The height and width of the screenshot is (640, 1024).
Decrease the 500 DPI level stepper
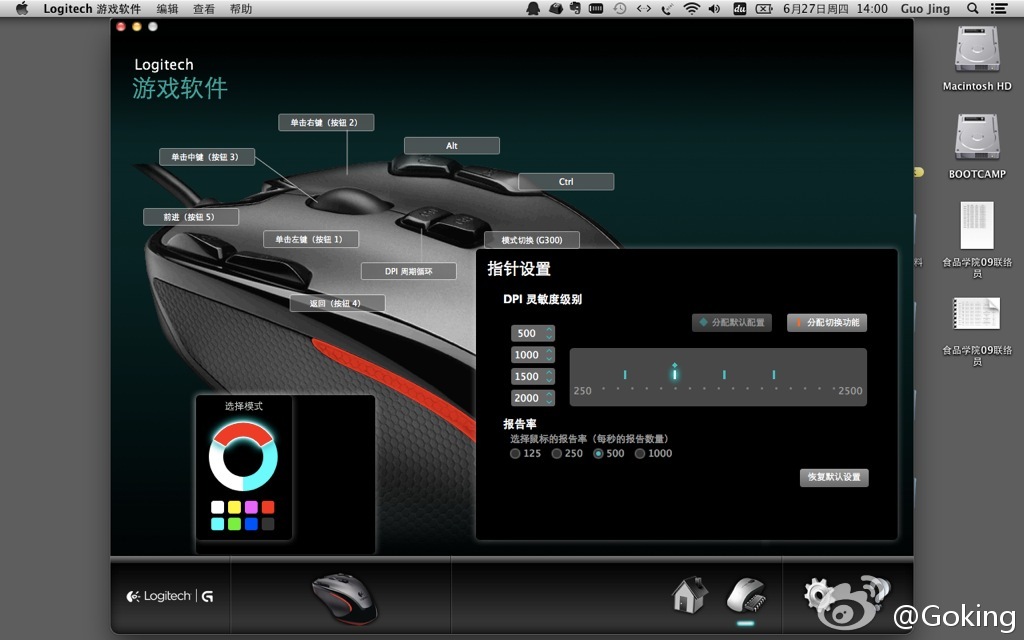pyautogui.click(x=549, y=337)
